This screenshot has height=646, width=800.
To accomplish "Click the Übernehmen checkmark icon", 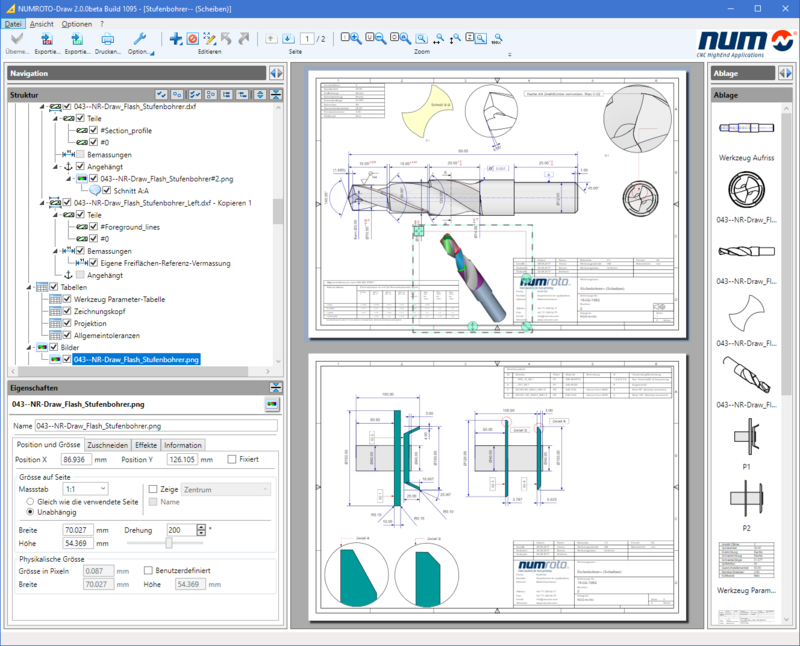I will click(17, 39).
